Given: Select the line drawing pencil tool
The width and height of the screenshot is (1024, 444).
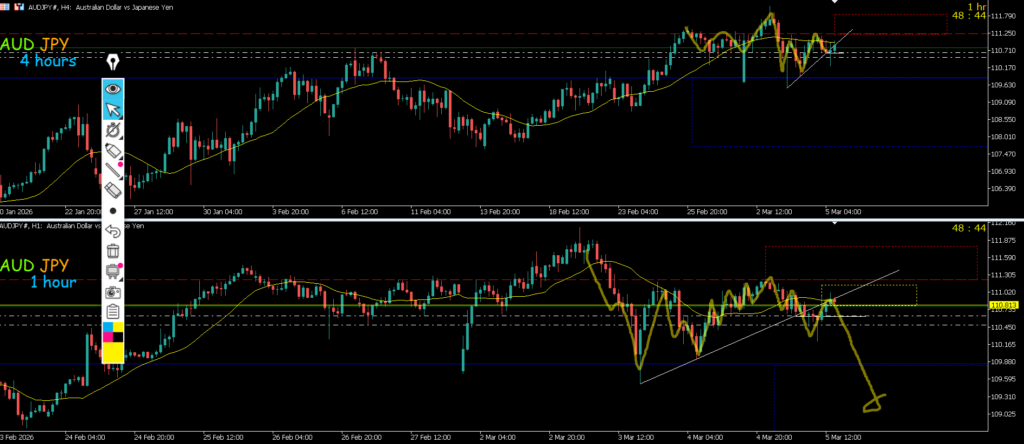Looking at the screenshot, I should pyautogui.click(x=113, y=170).
